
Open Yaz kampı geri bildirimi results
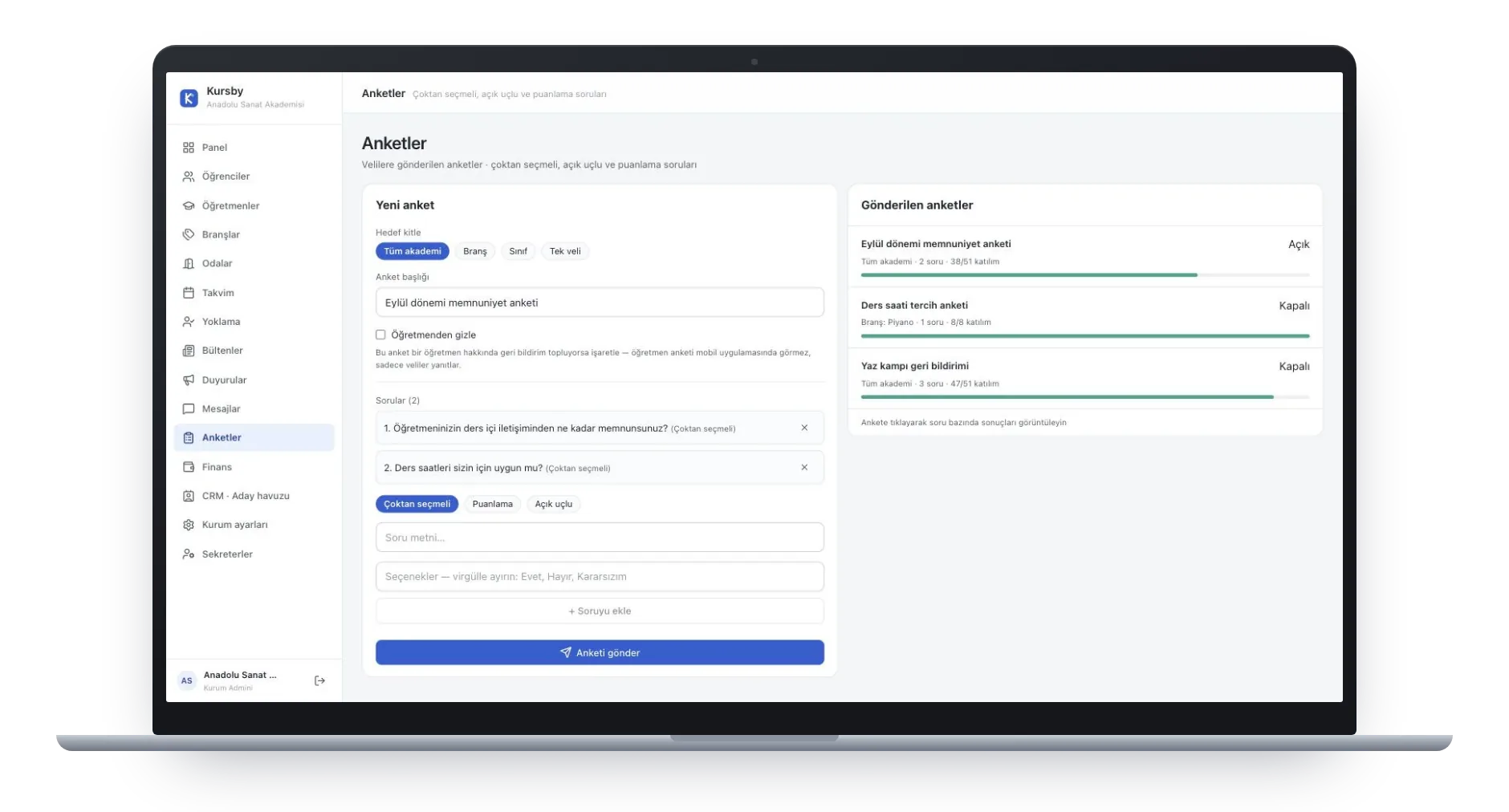pos(1084,379)
